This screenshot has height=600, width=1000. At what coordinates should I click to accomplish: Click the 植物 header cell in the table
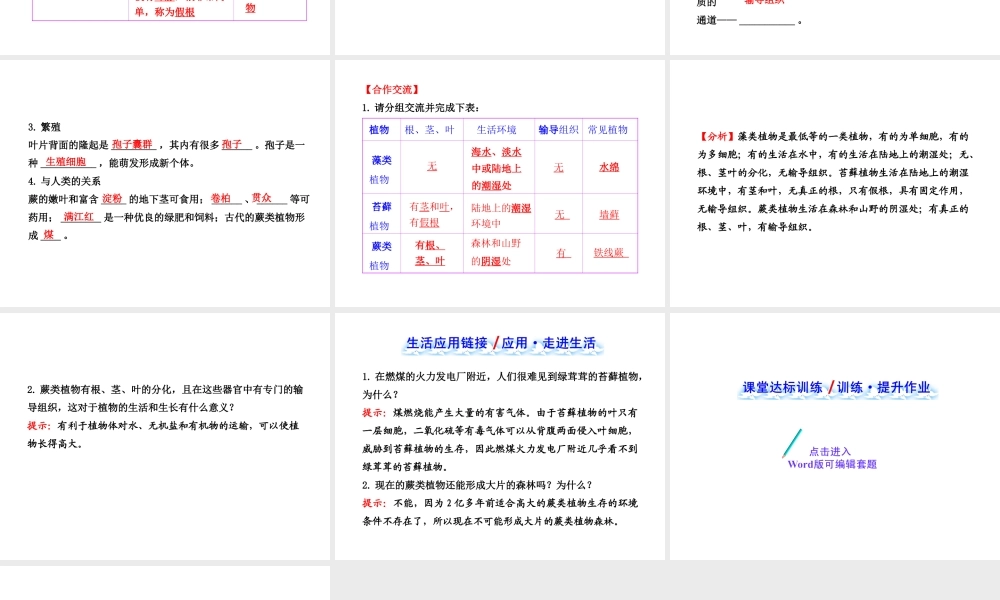click(x=379, y=129)
